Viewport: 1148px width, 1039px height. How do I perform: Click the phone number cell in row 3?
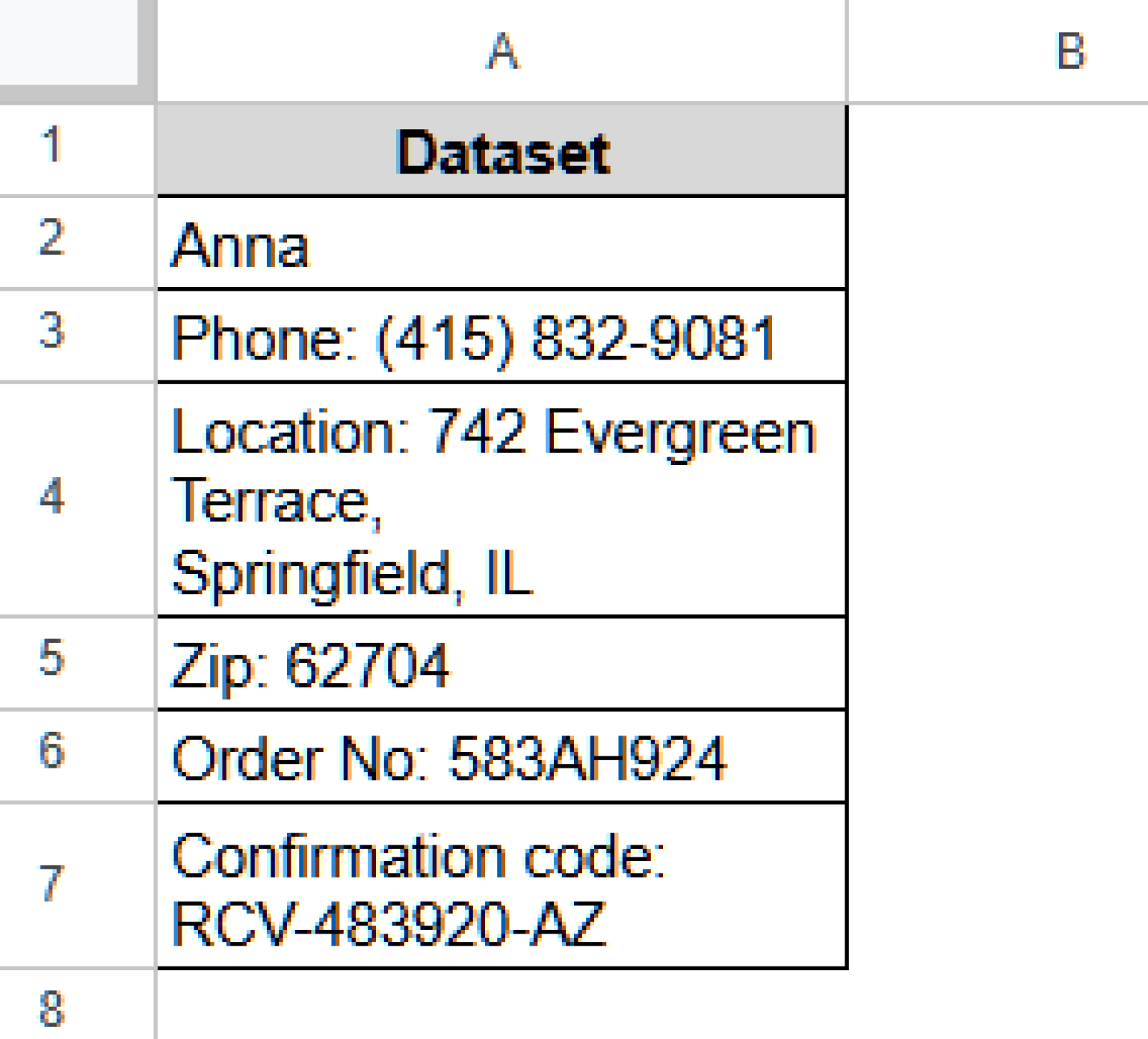coord(501,335)
